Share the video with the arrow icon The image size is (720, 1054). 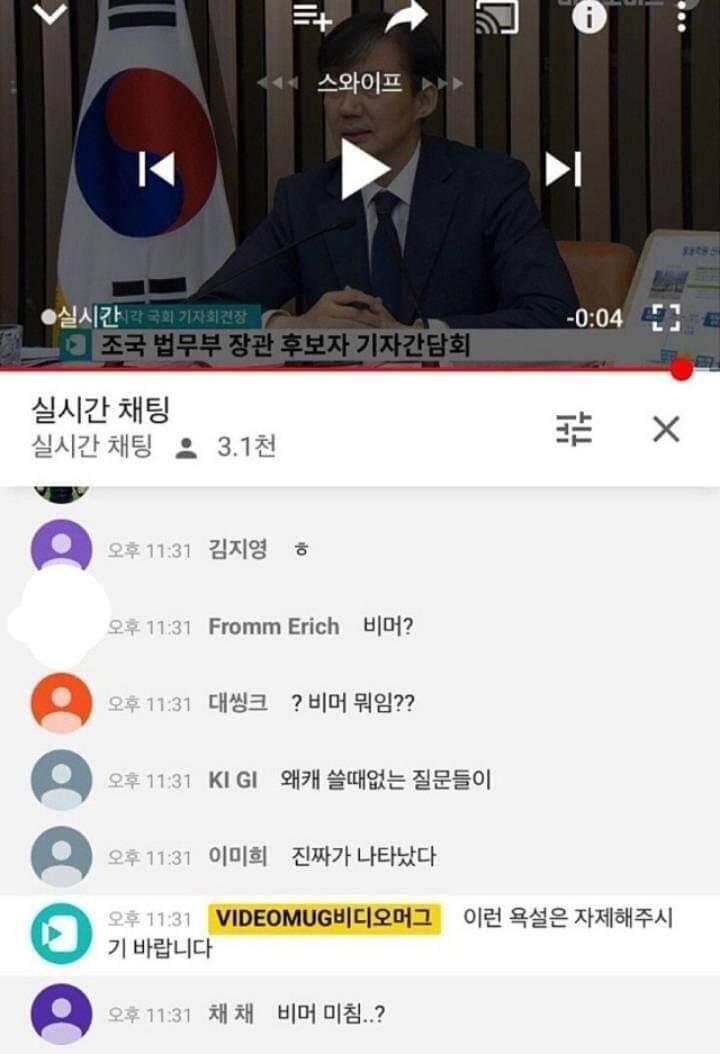click(x=406, y=15)
